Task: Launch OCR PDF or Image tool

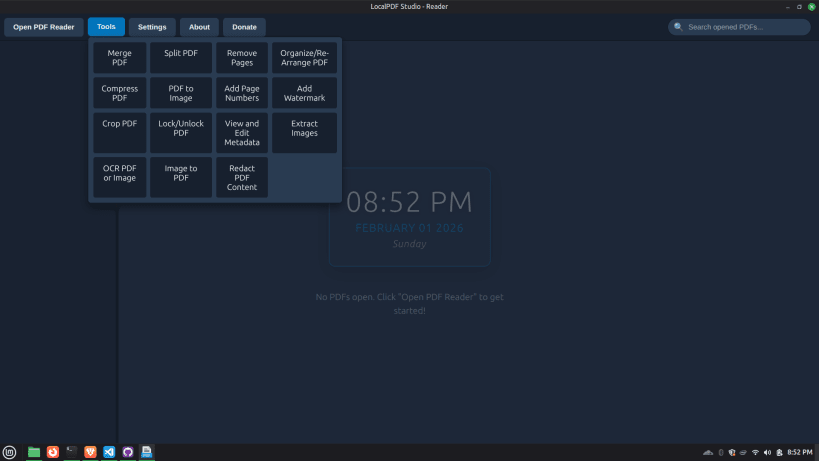Action: (x=120, y=178)
